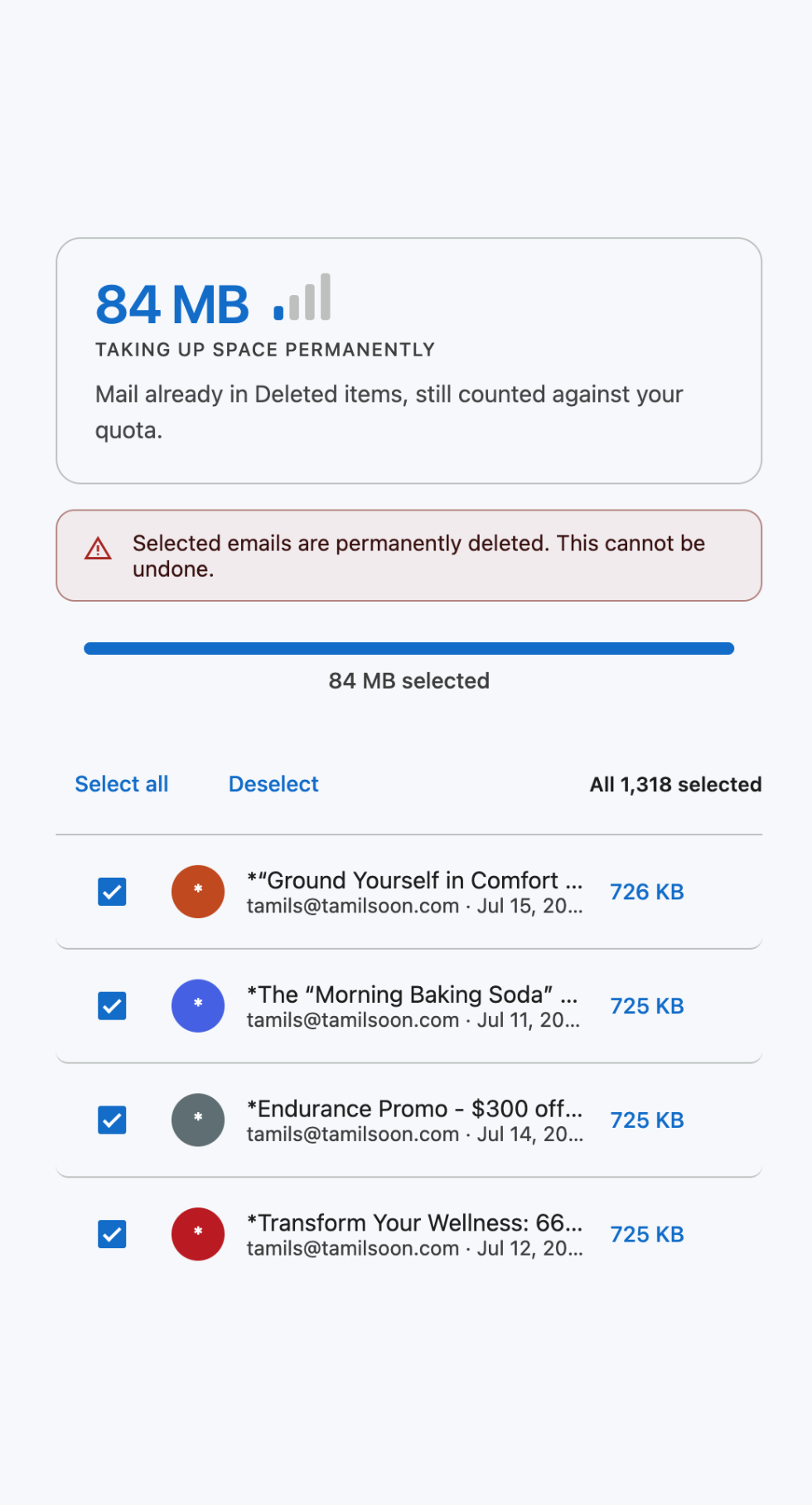
Task: Click the All 1,318 selected label
Action: [x=675, y=784]
